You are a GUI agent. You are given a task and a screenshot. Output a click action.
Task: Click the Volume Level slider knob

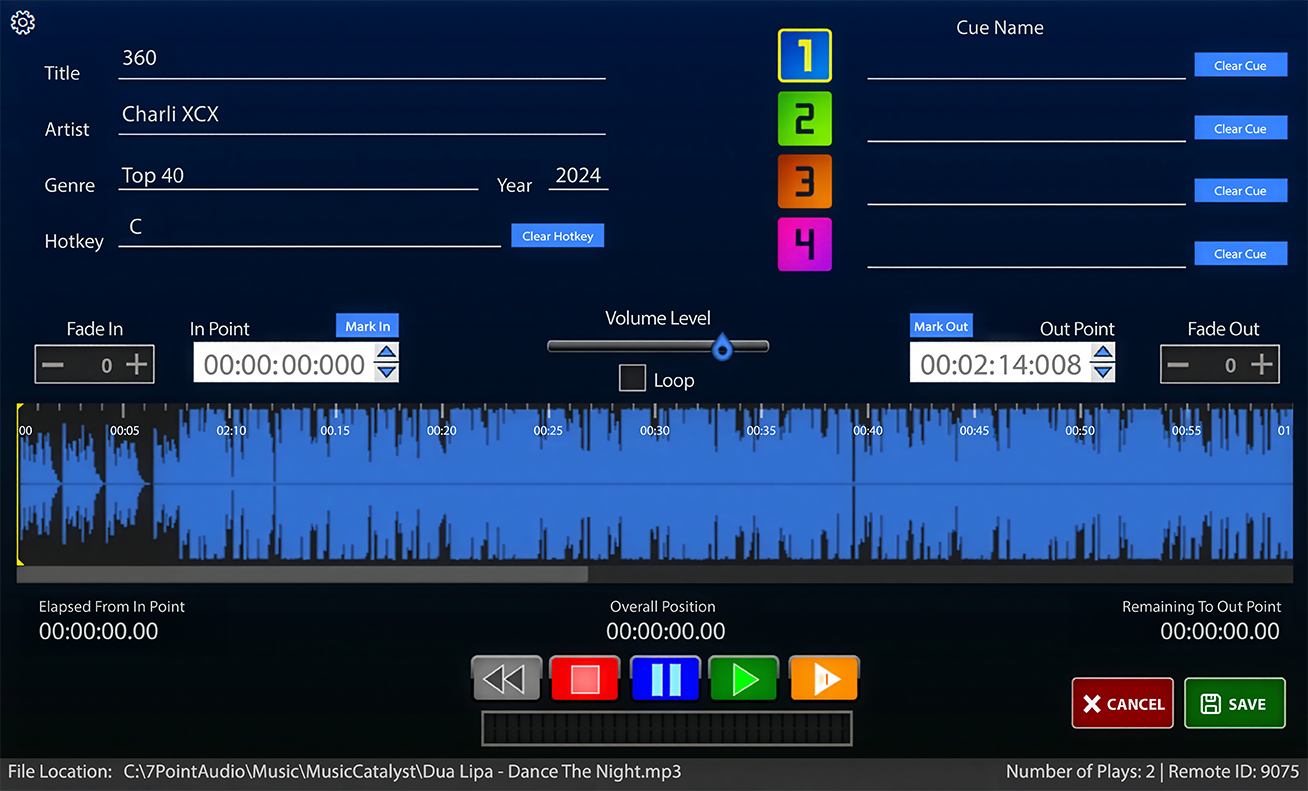coord(722,348)
